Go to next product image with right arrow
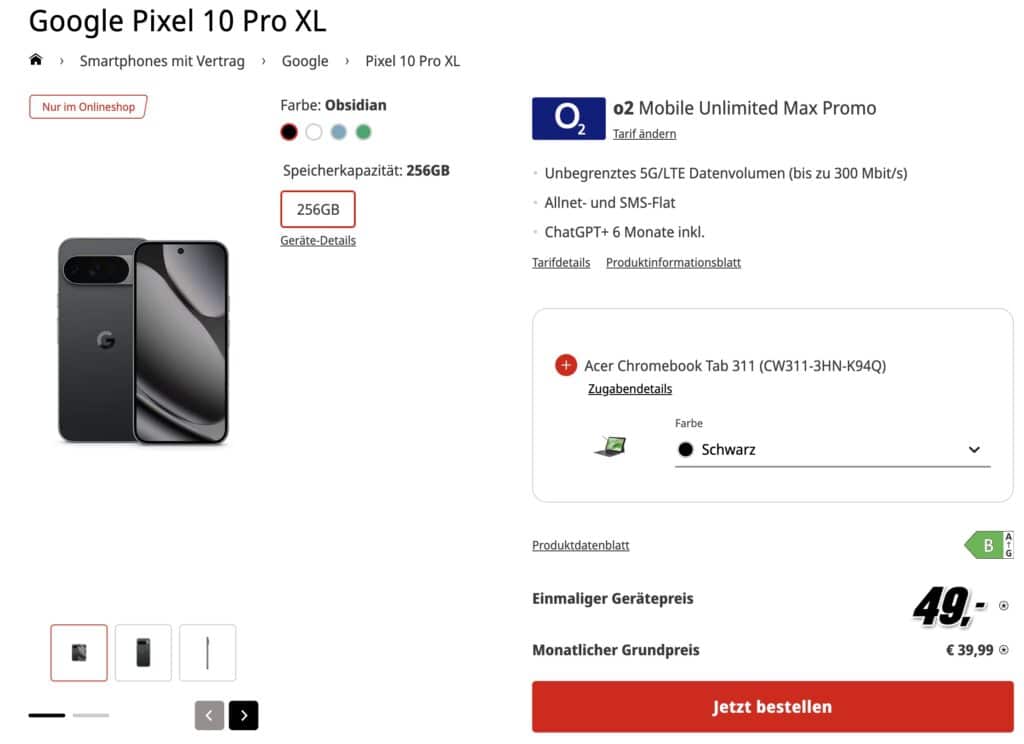 pyautogui.click(x=243, y=715)
